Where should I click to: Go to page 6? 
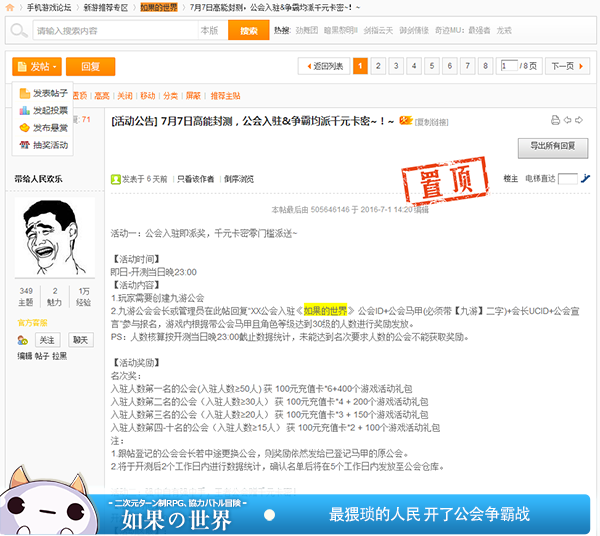coord(450,66)
